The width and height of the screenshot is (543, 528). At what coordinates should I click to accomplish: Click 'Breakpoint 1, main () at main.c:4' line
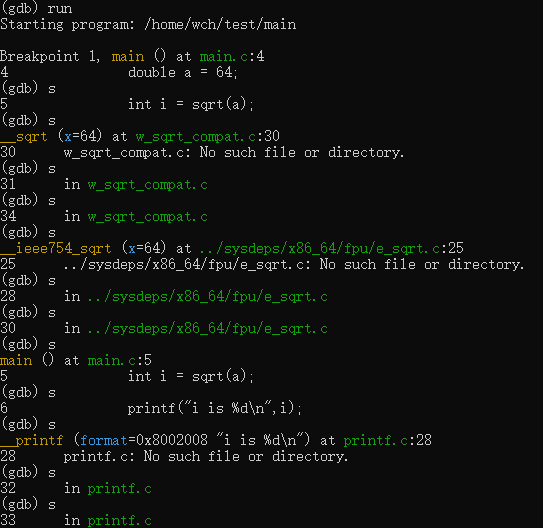(132, 56)
